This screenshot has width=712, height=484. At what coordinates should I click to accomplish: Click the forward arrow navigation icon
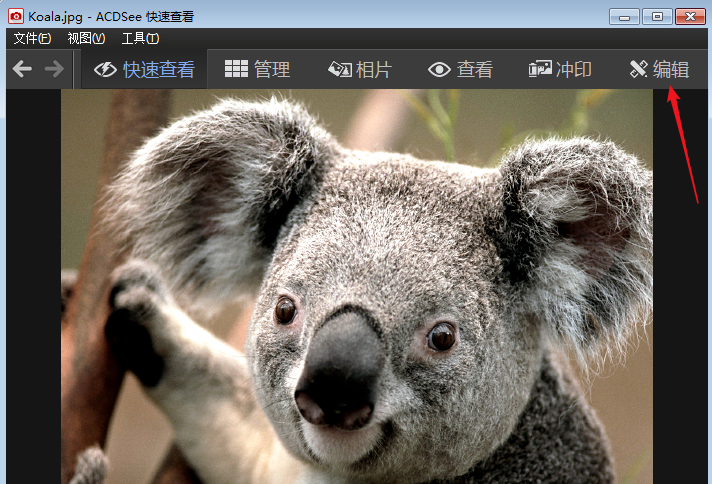[54, 69]
